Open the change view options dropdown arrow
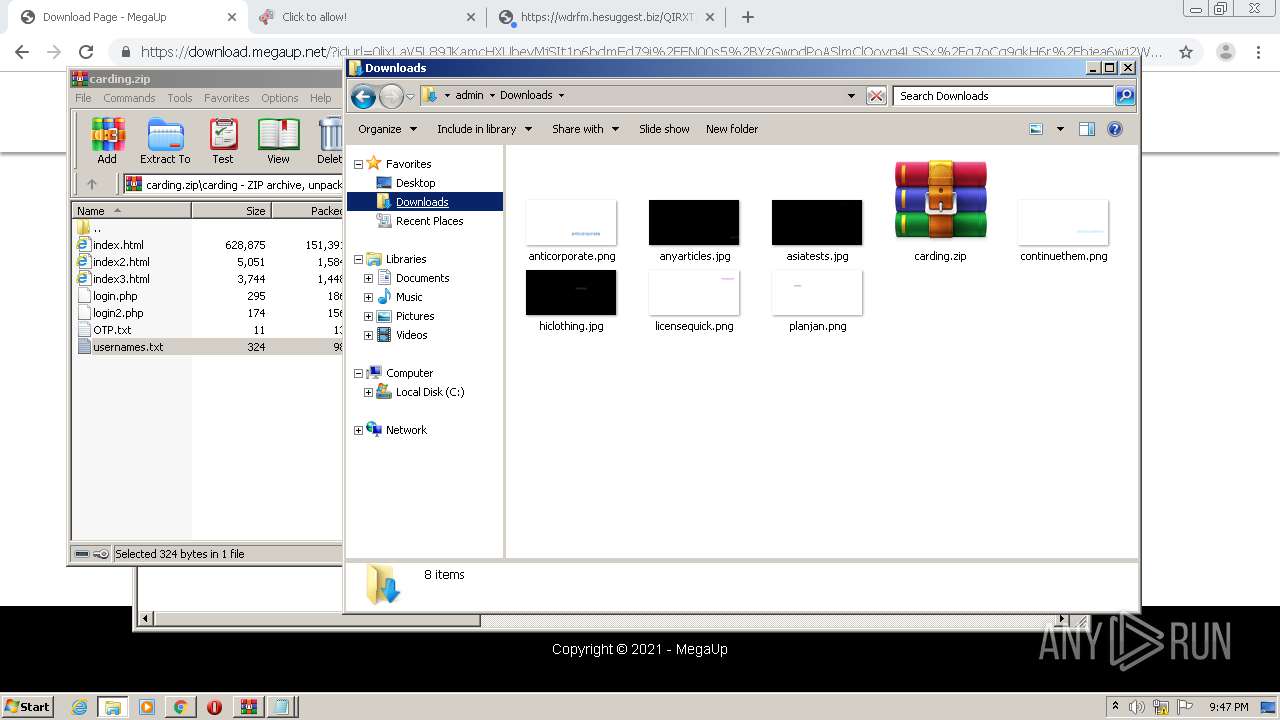 [x=1060, y=129]
